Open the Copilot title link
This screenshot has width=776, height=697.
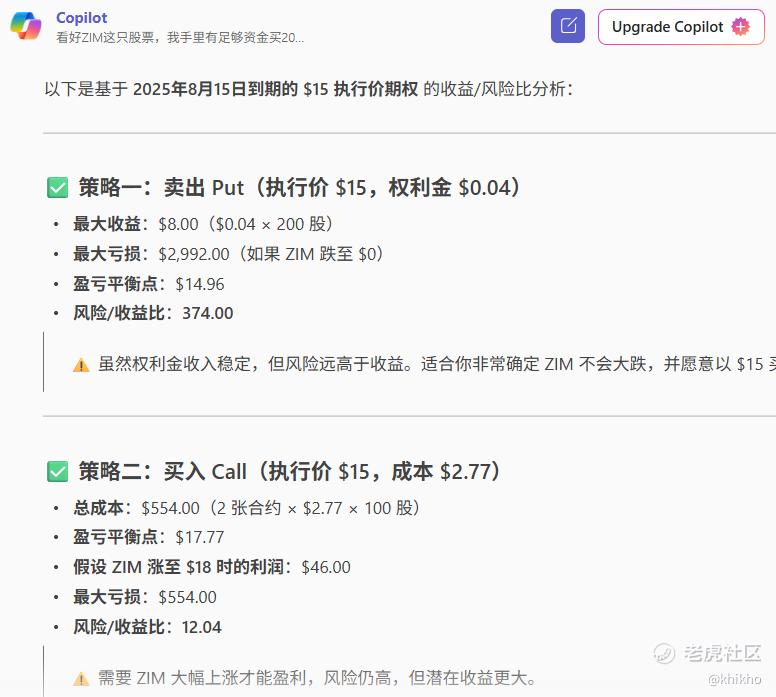[x=82, y=17]
